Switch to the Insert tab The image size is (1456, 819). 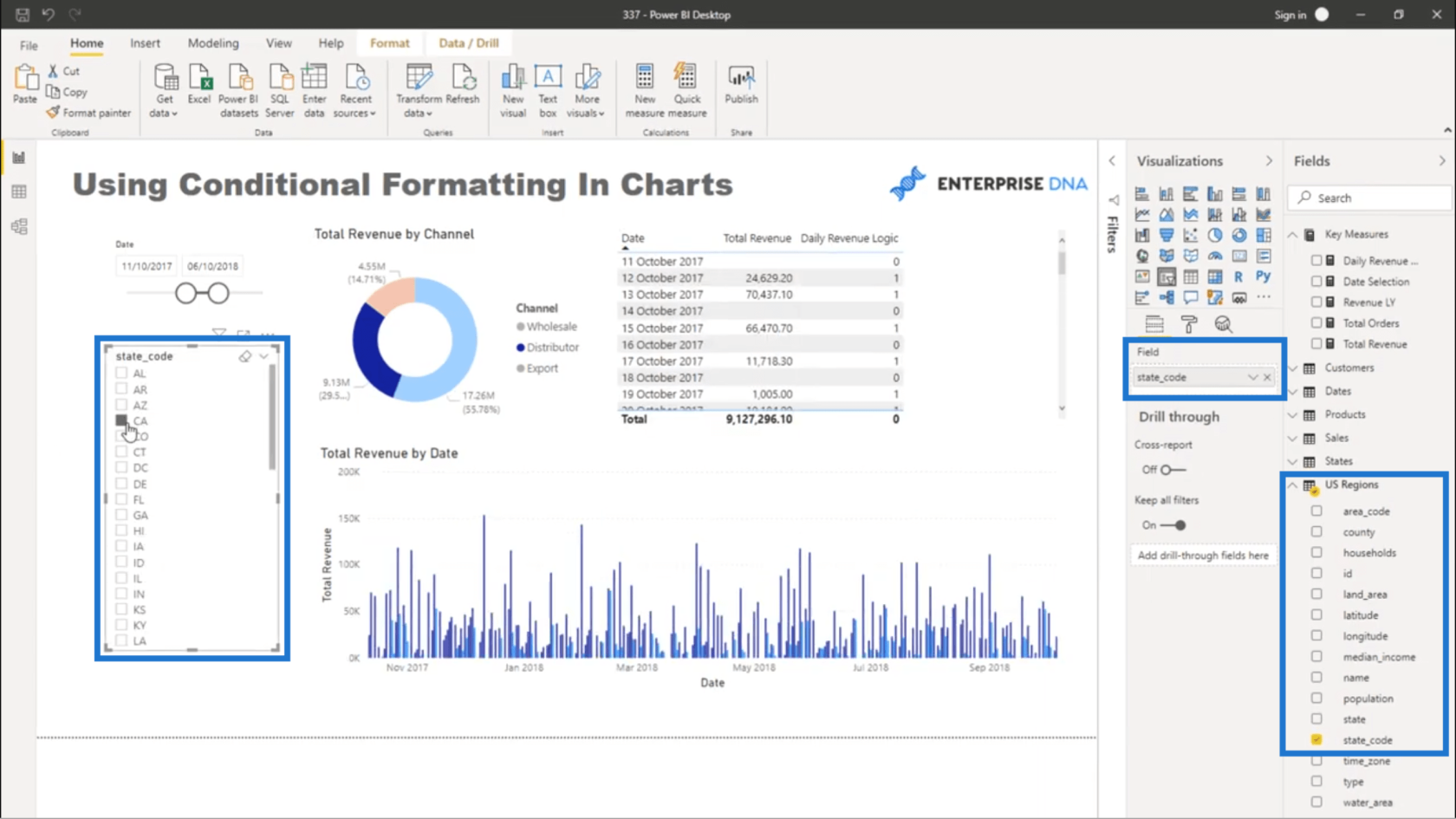[145, 43]
